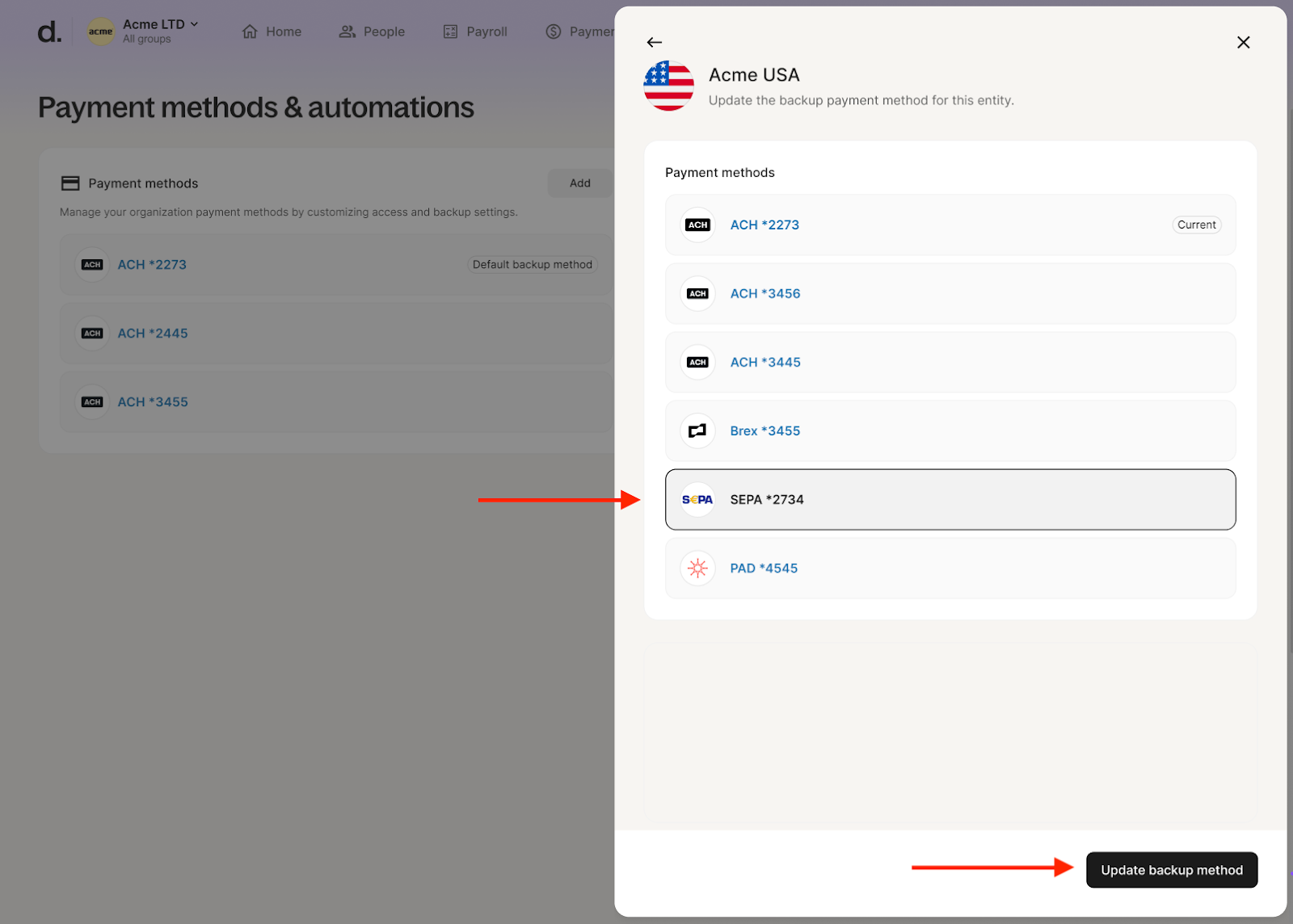Viewport: 1293px width, 924px height.
Task: Select ACH *3445 as backup method
Action: pos(950,363)
